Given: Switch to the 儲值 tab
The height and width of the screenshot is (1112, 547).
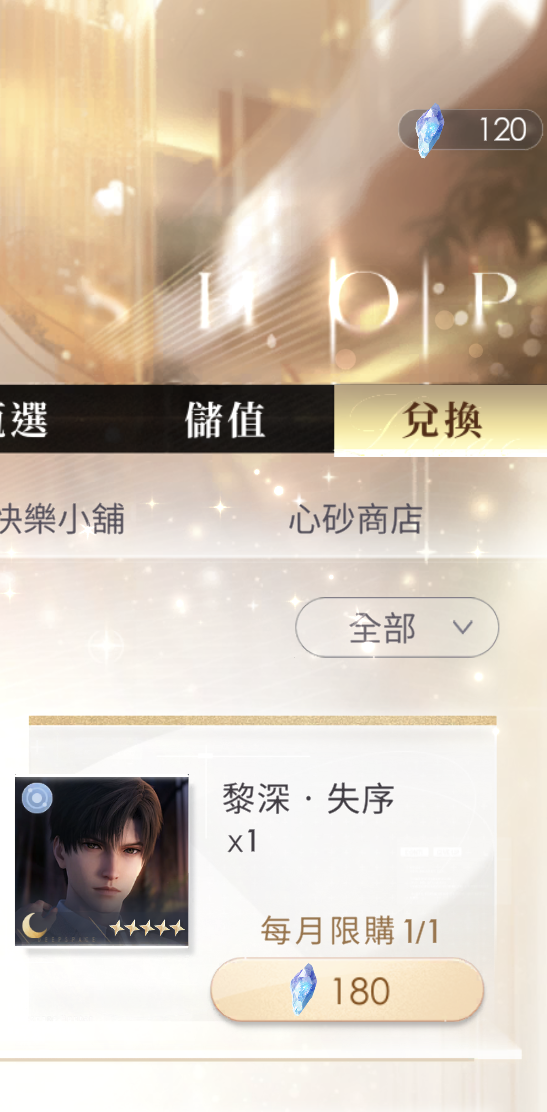Looking at the screenshot, I should coord(225,420).
